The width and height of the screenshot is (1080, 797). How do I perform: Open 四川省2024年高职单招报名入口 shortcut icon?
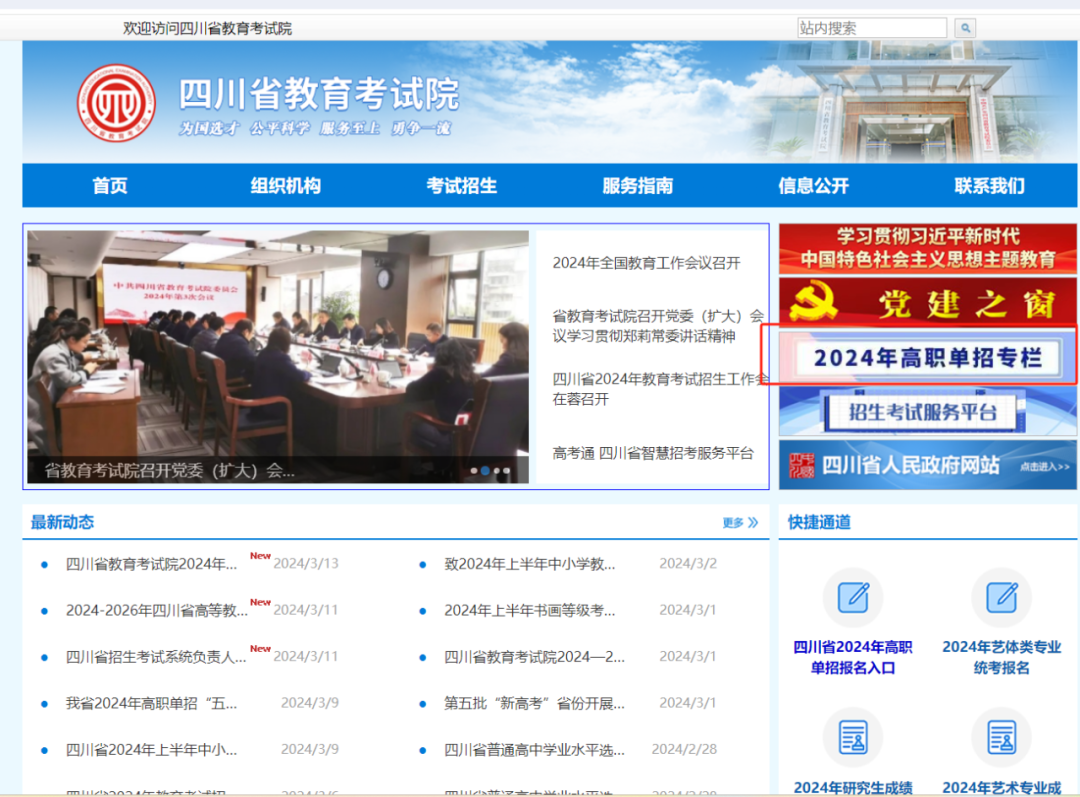(852, 598)
